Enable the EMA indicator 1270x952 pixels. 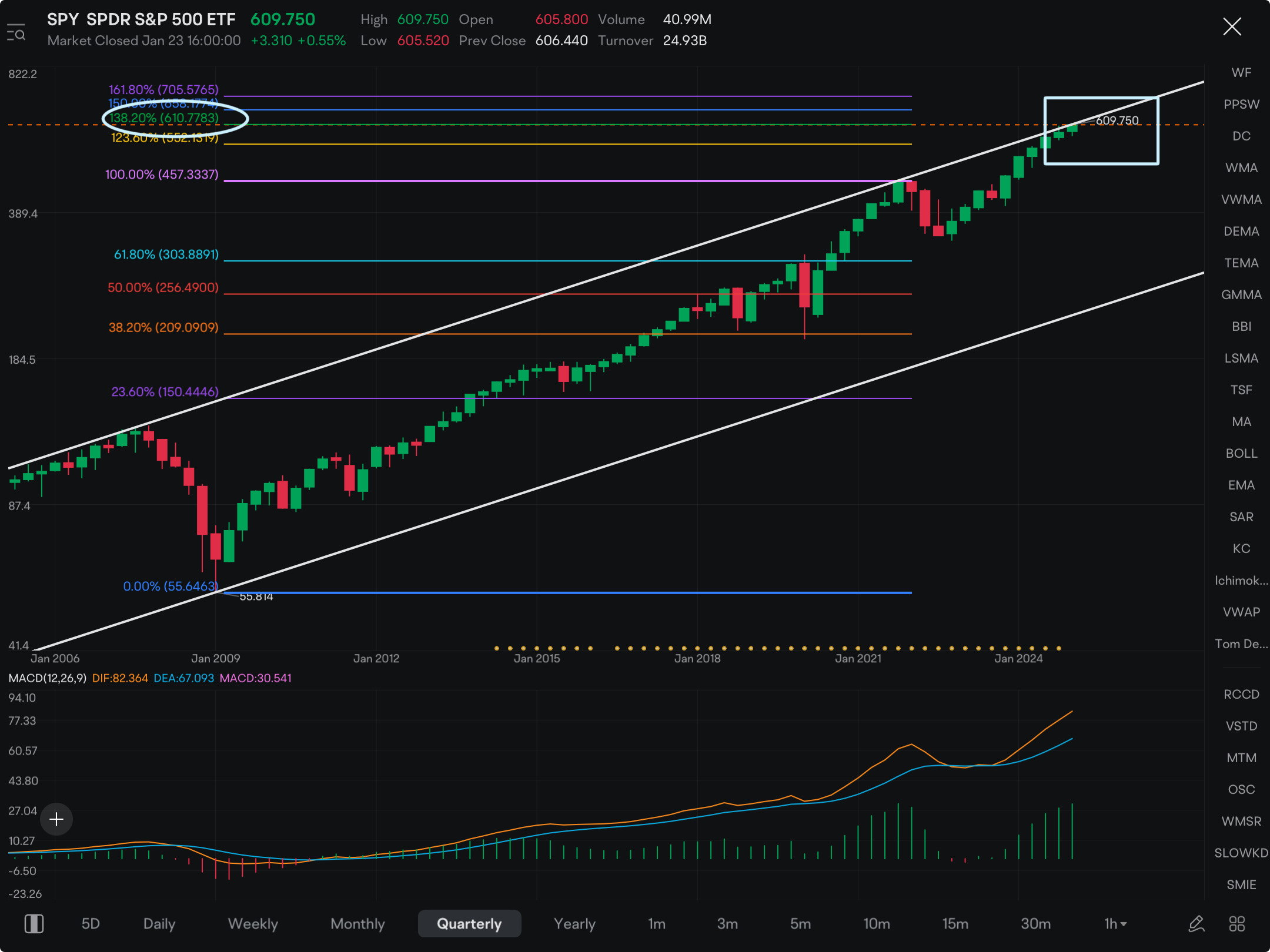tap(1241, 485)
